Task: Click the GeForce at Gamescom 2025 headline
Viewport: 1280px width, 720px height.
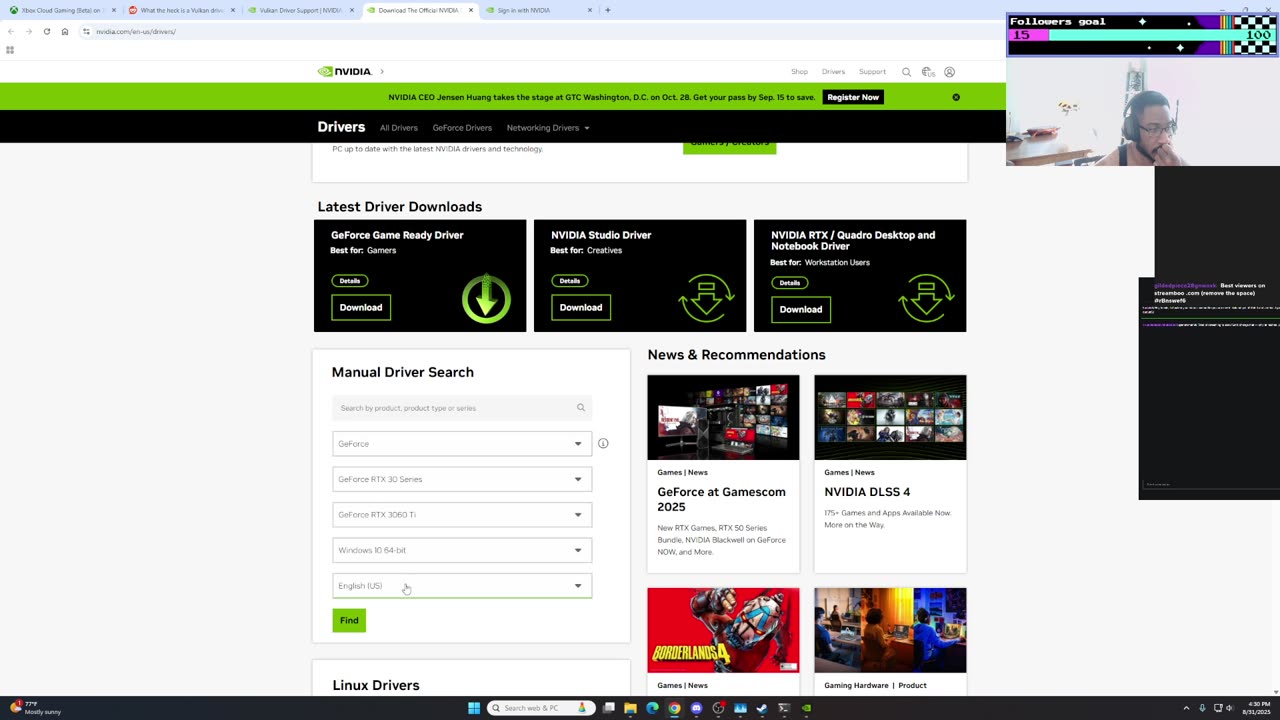Action: (721, 499)
